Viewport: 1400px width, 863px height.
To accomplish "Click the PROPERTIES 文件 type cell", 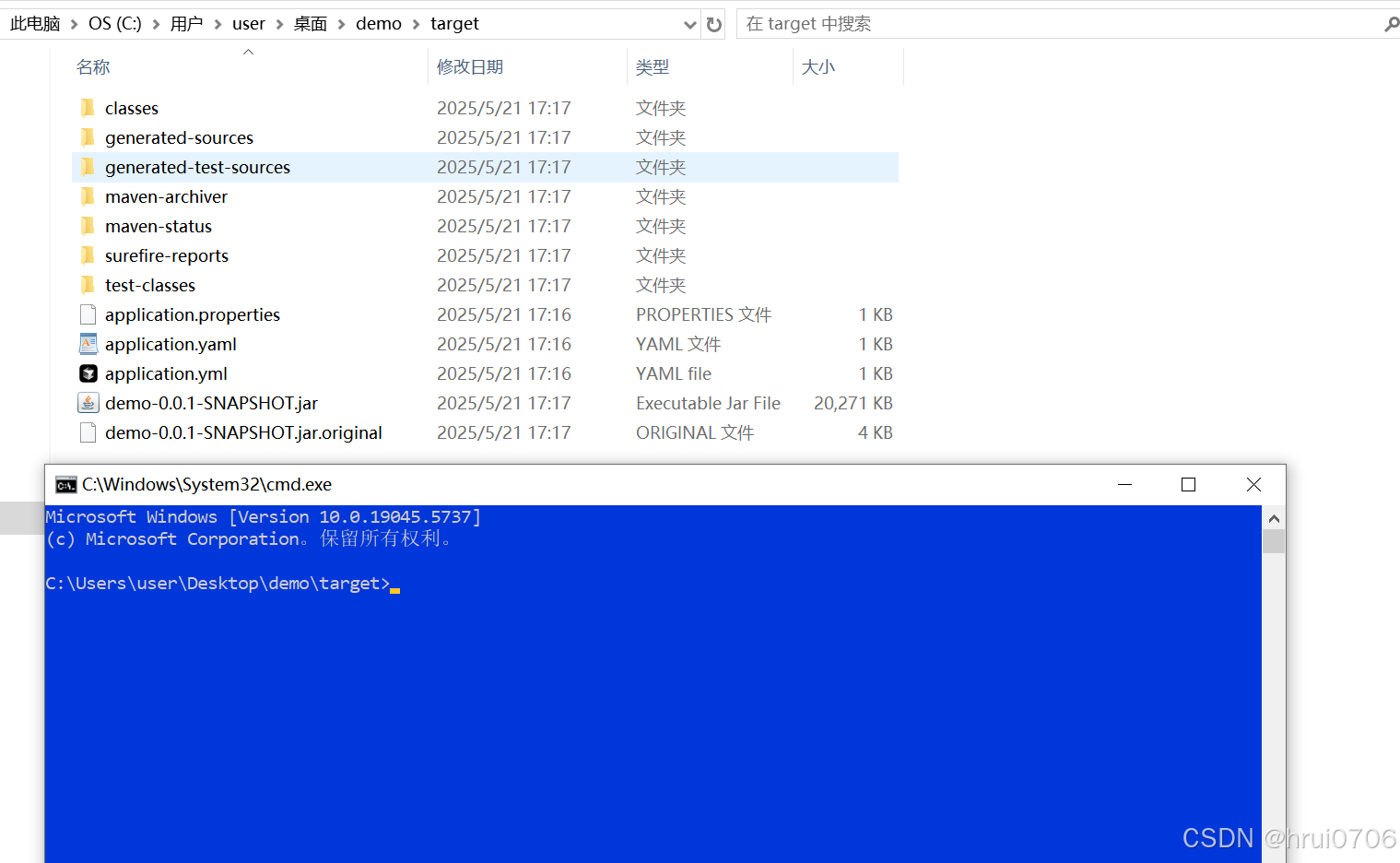I will pos(703,314).
